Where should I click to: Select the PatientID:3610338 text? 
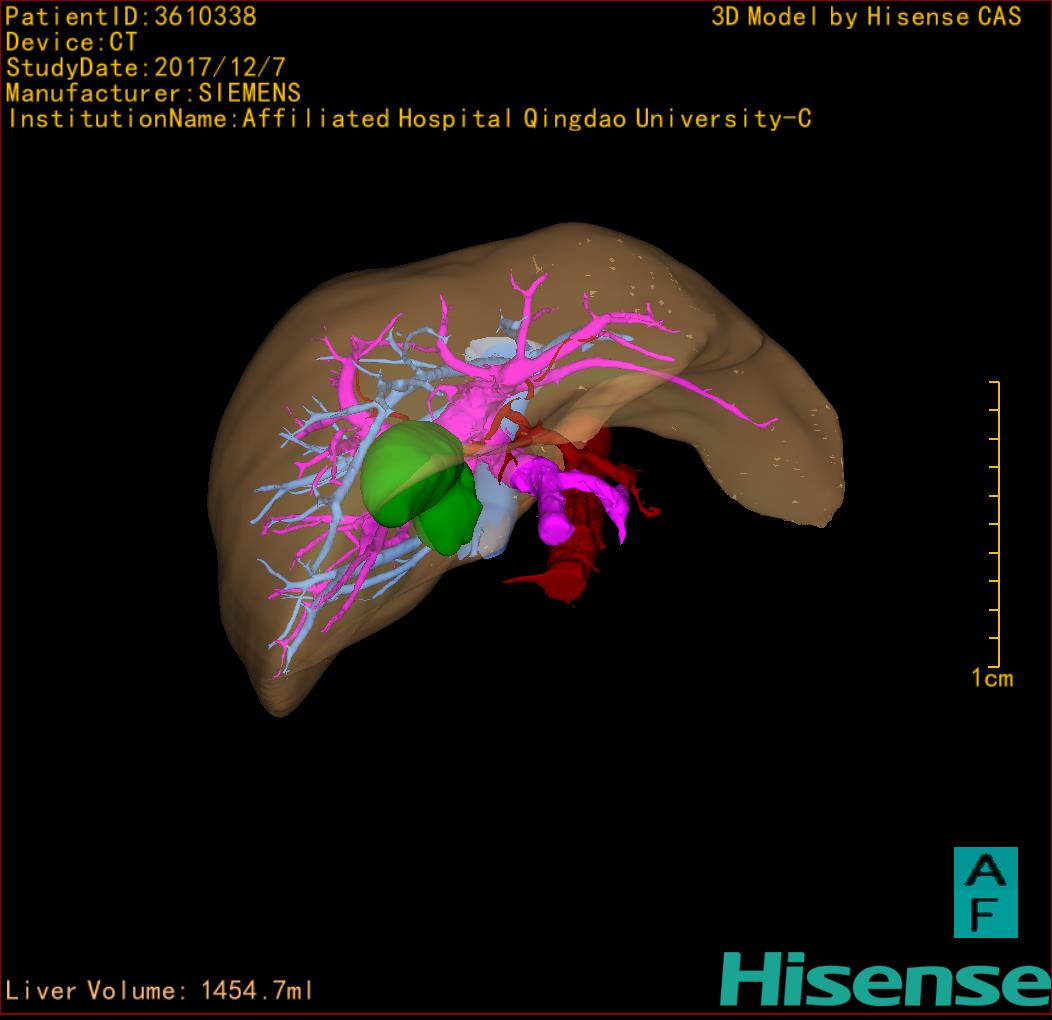coord(131,17)
